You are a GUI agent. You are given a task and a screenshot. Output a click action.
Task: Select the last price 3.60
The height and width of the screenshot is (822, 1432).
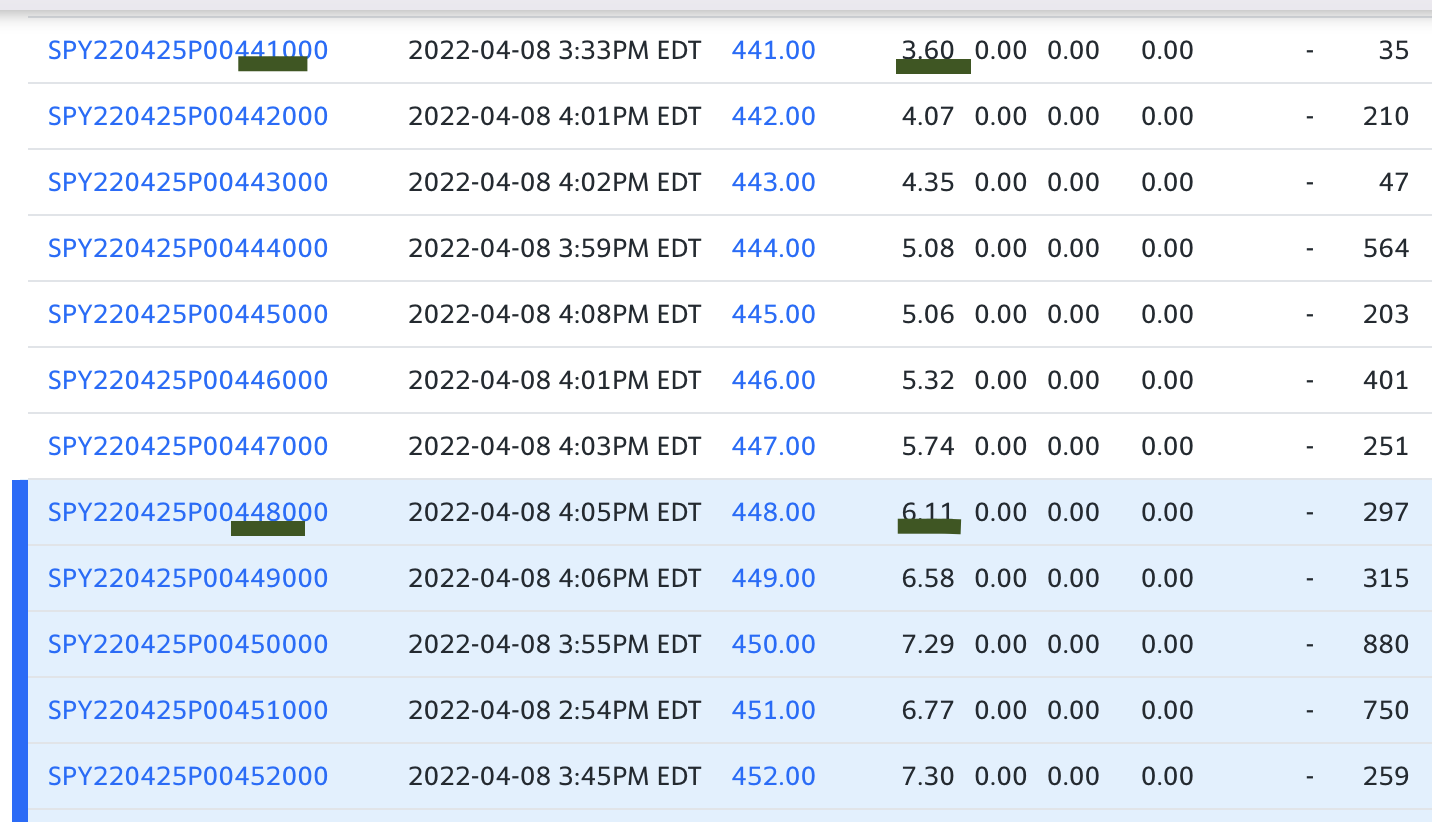point(928,50)
